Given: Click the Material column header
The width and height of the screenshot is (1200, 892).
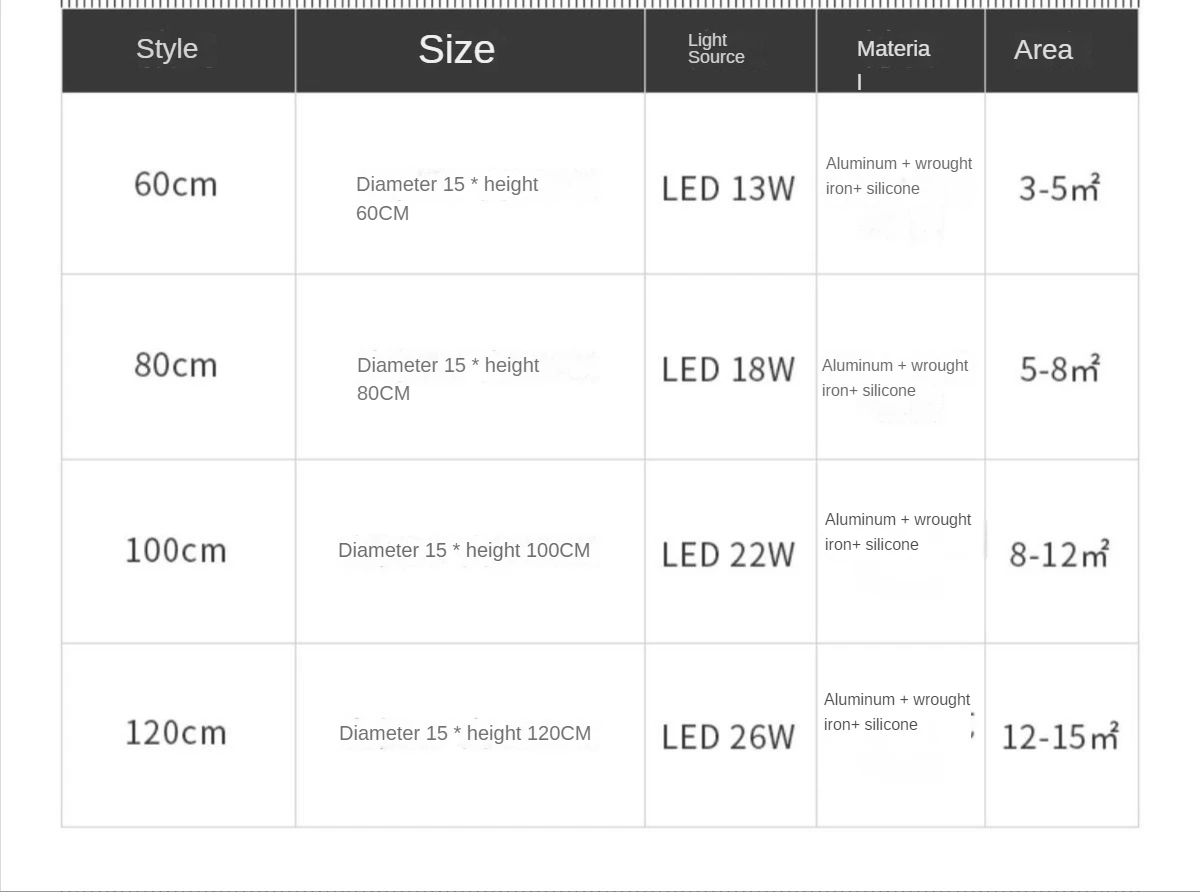Looking at the screenshot, I should pyautogui.click(x=893, y=50).
